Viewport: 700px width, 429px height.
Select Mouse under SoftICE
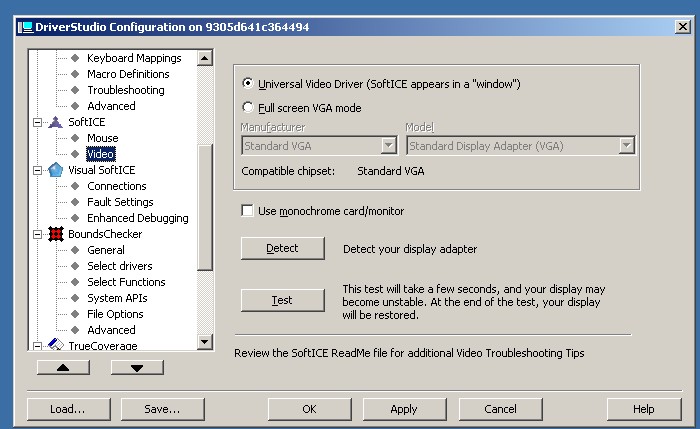click(103, 138)
